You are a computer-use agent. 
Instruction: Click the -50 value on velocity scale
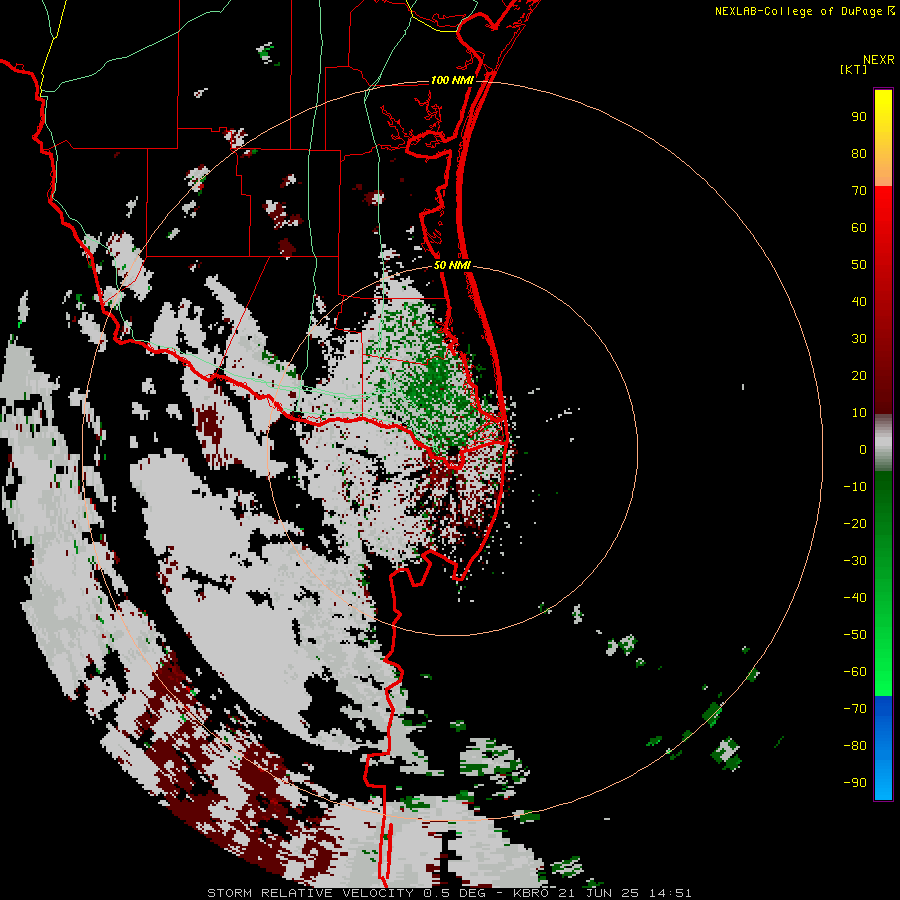[x=855, y=635]
